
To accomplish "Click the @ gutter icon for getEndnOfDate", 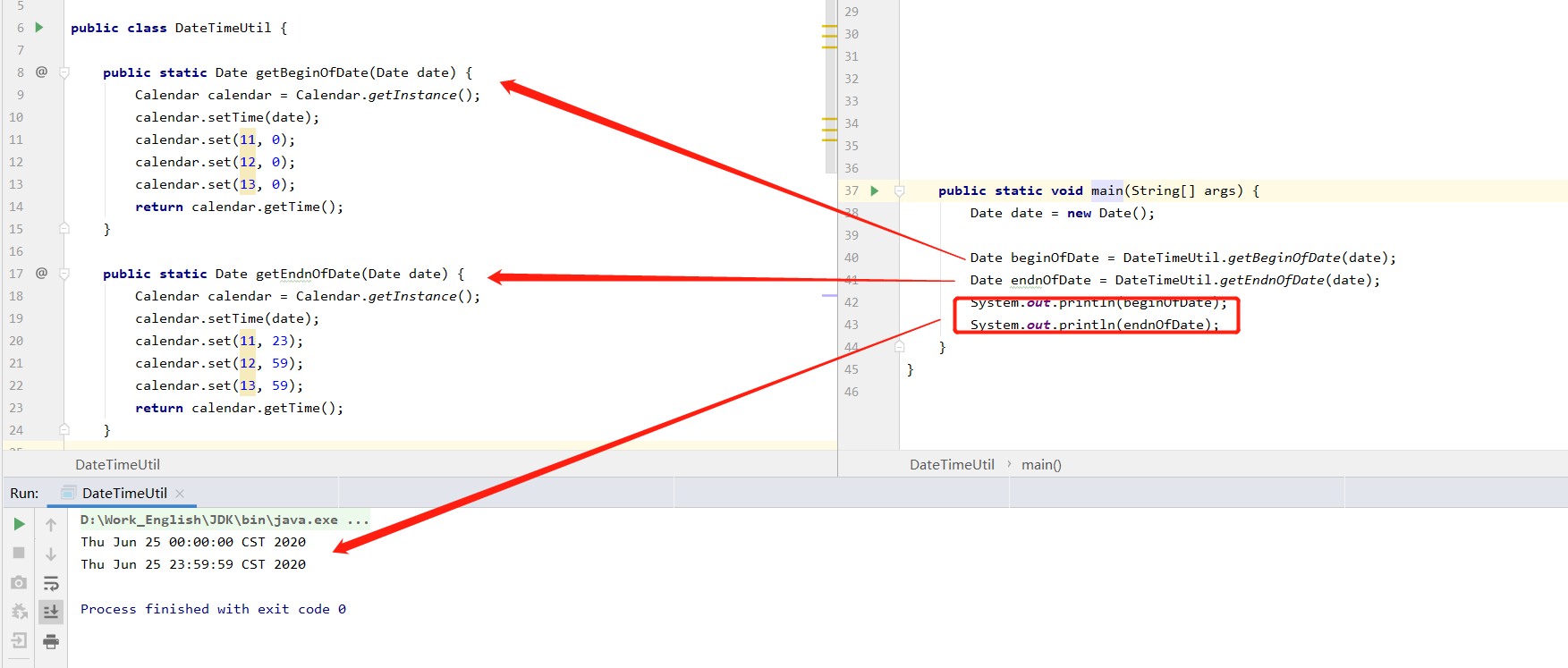I will click(x=41, y=273).
